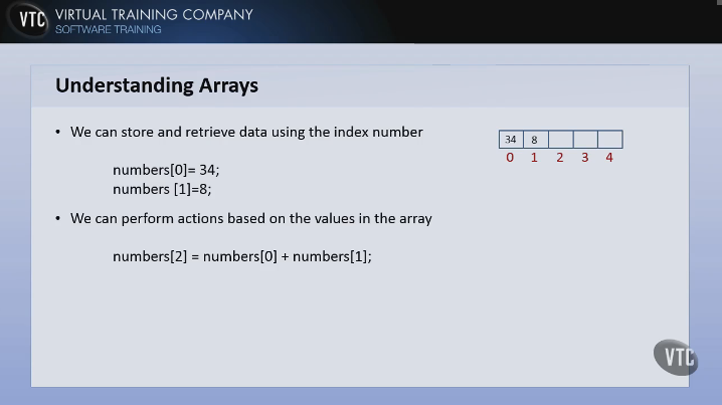Click the VTC watermark badge on the slide

point(675,357)
